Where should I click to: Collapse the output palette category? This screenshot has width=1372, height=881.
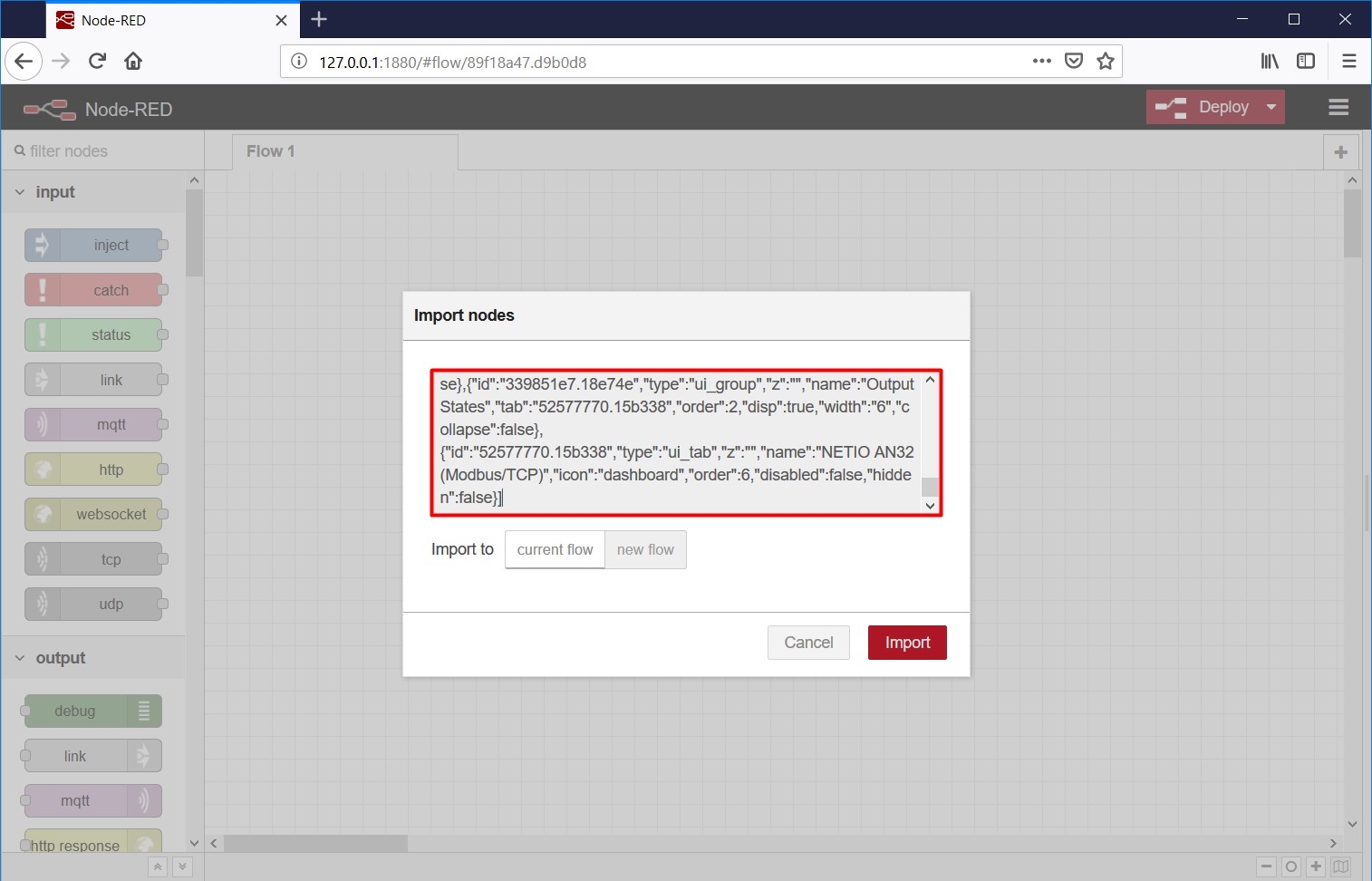coord(93,658)
